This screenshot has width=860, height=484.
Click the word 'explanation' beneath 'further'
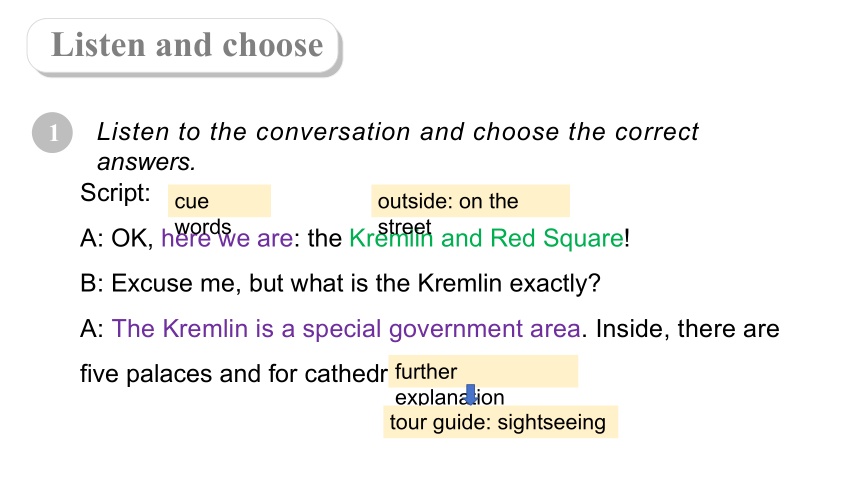[x=450, y=397]
